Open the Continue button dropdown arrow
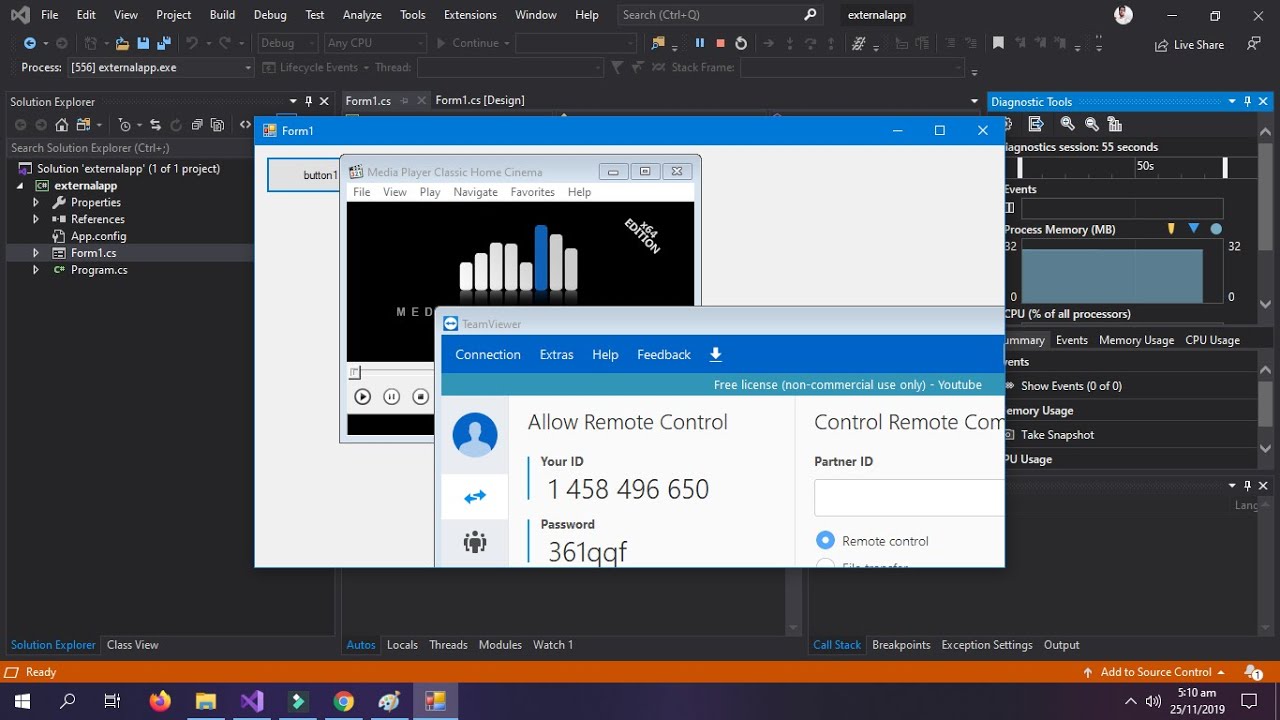 [x=507, y=43]
